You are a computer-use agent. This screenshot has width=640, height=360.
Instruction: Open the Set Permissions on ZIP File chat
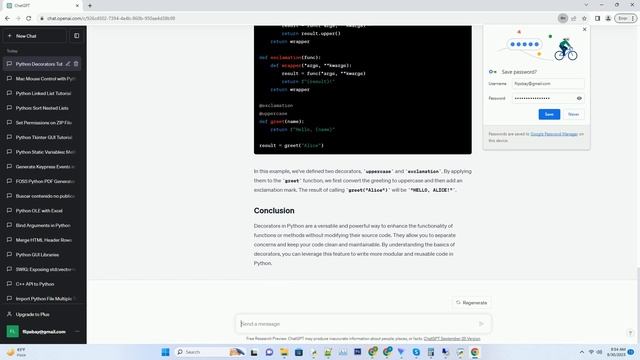pyautogui.click(x=42, y=123)
